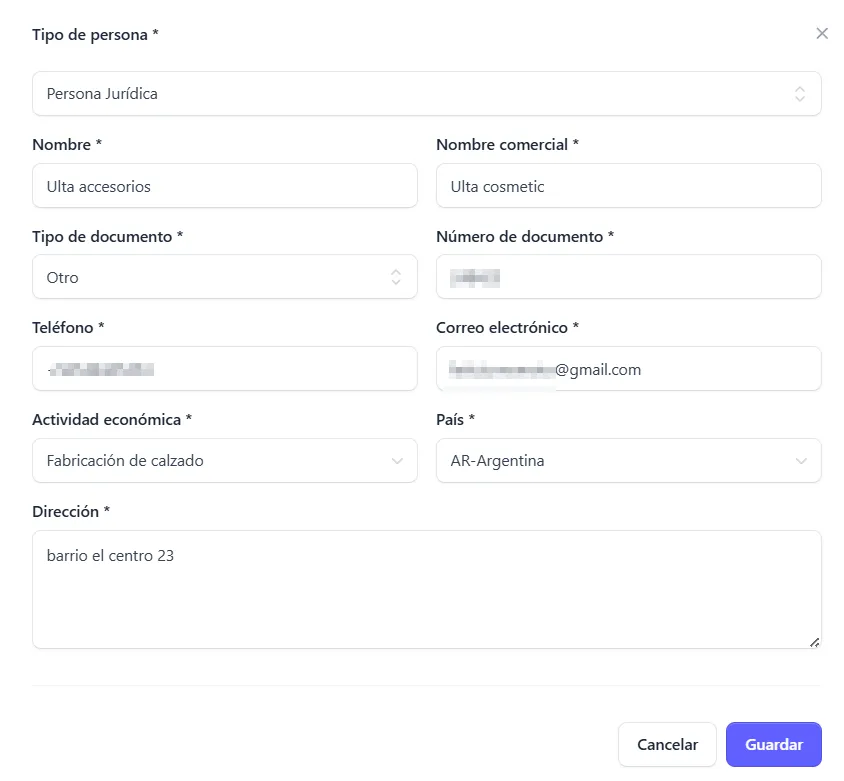Click the Persona Jurídica selector arrows icon
Screen dimensions: 844x781
click(800, 94)
